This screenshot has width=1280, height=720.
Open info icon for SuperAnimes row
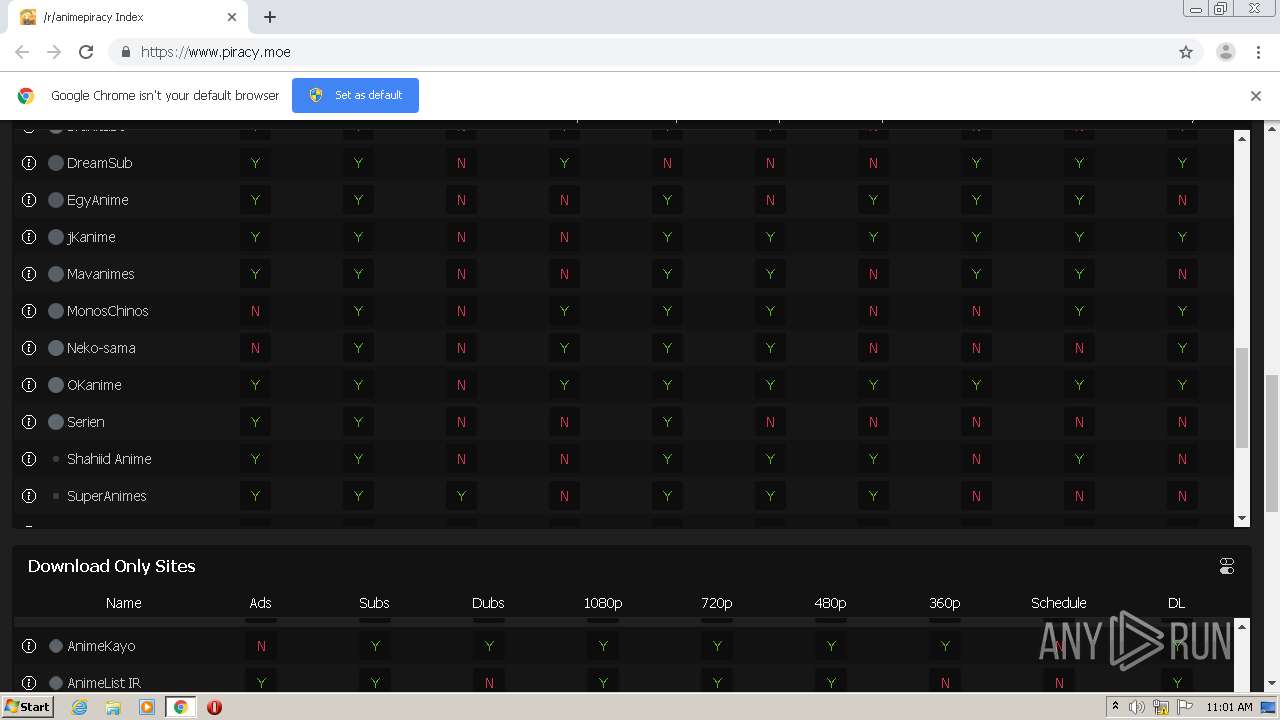29,496
